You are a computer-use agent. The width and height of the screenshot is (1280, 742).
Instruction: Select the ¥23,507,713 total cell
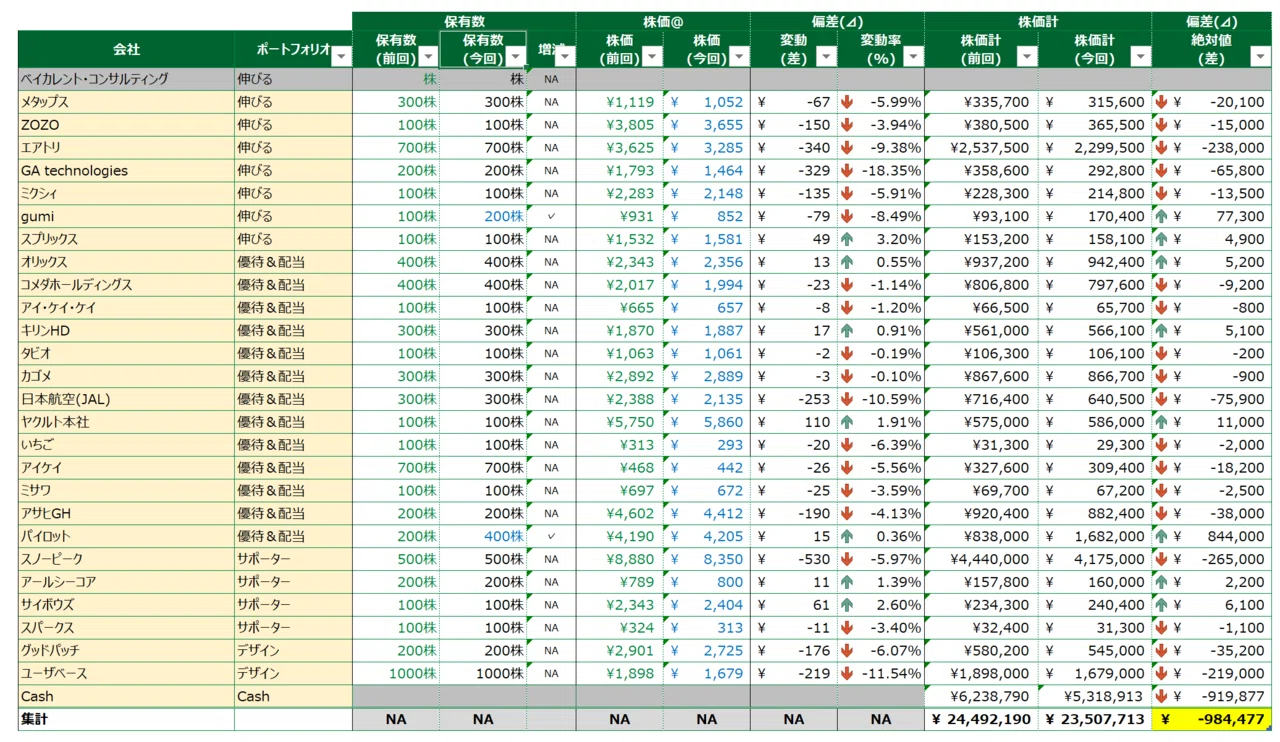coord(1095,719)
